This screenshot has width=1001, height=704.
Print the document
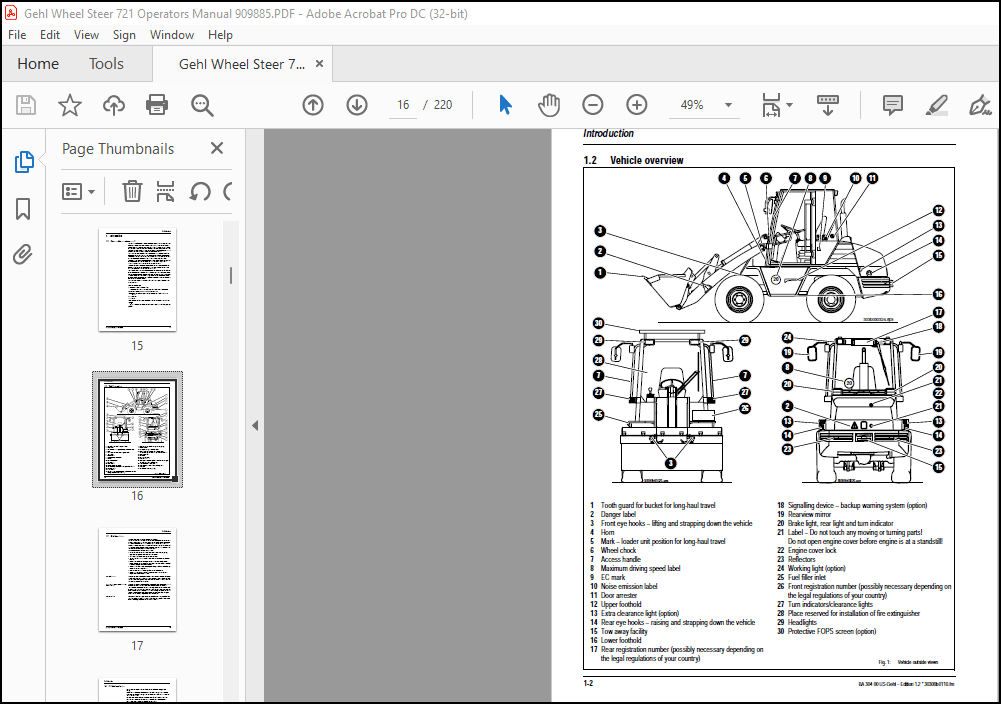[x=157, y=104]
